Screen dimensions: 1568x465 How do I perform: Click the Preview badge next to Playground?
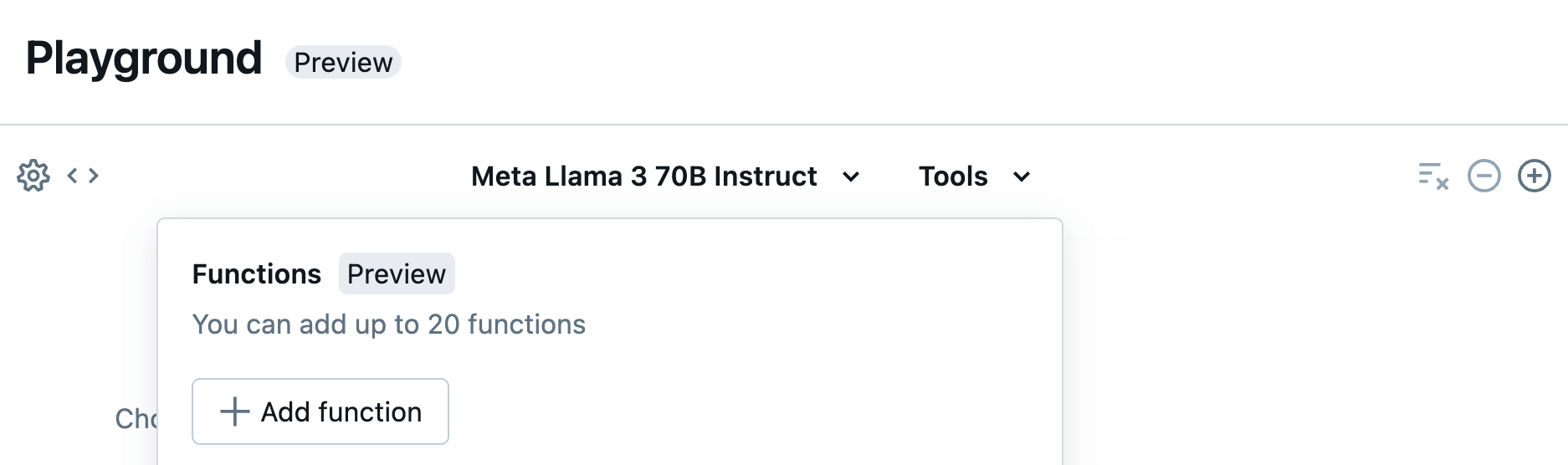[343, 62]
